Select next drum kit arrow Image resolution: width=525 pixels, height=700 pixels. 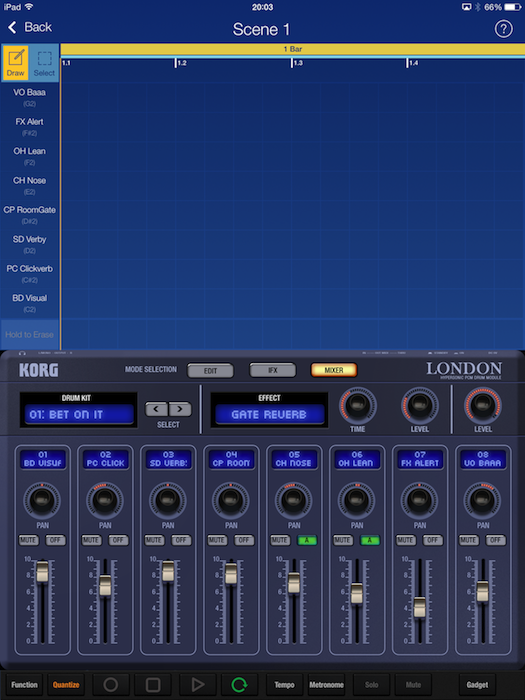coord(180,409)
